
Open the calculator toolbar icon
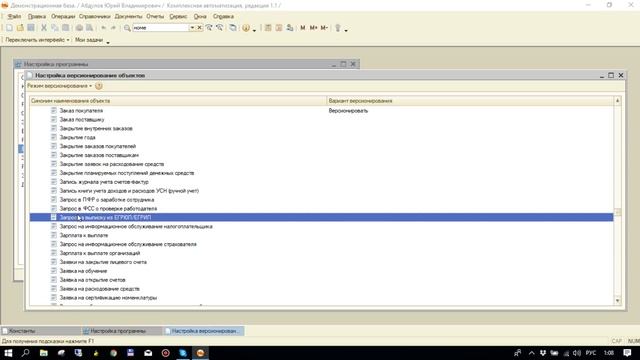coord(268,28)
